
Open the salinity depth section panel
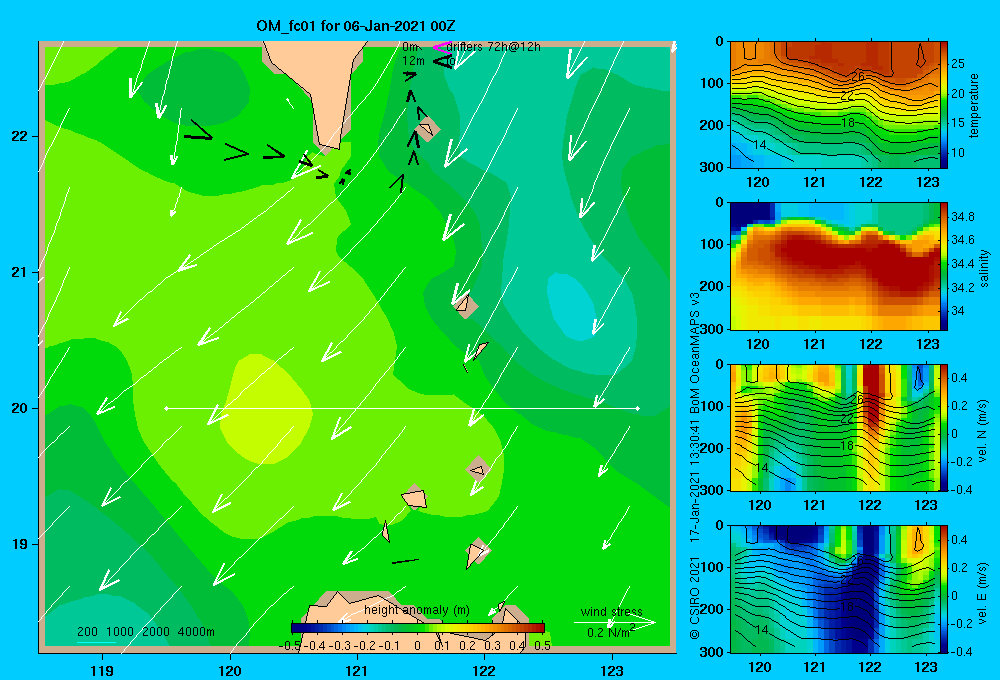point(835,266)
